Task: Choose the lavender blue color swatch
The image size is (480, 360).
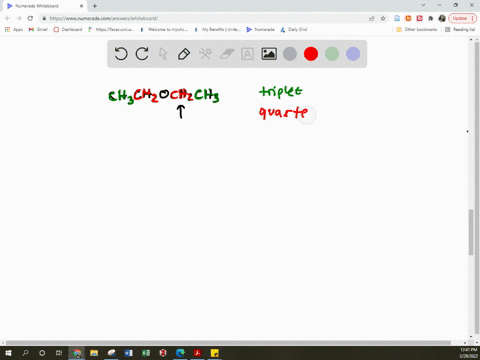Action: pyautogui.click(x=353, y=54)
